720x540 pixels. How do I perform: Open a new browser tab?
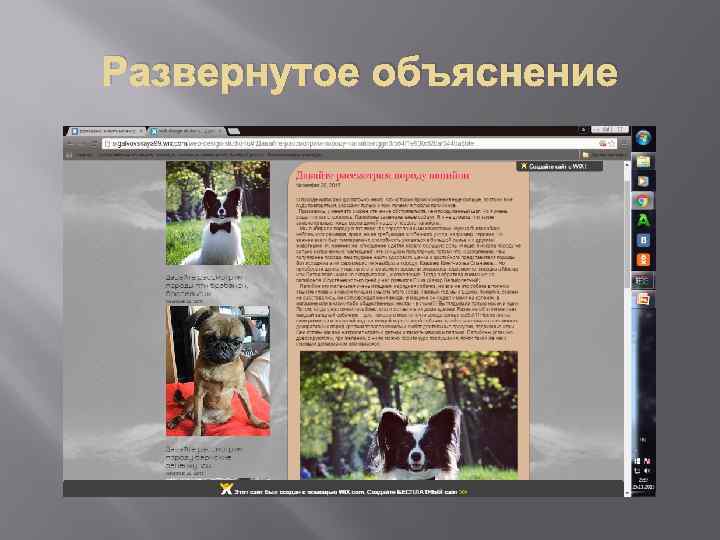234,131
